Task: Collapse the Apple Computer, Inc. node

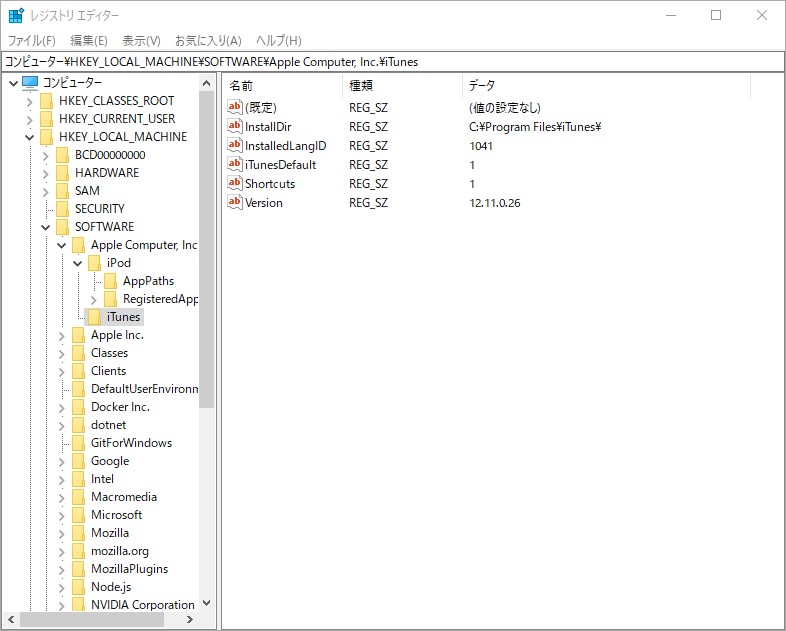Action: tap(62, 246)
